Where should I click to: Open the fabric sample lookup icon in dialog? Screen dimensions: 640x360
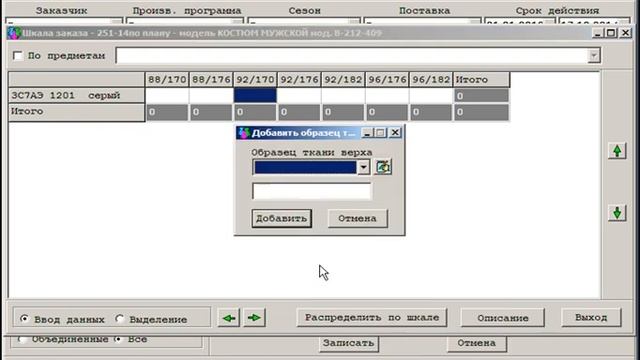tap(383, 167)
